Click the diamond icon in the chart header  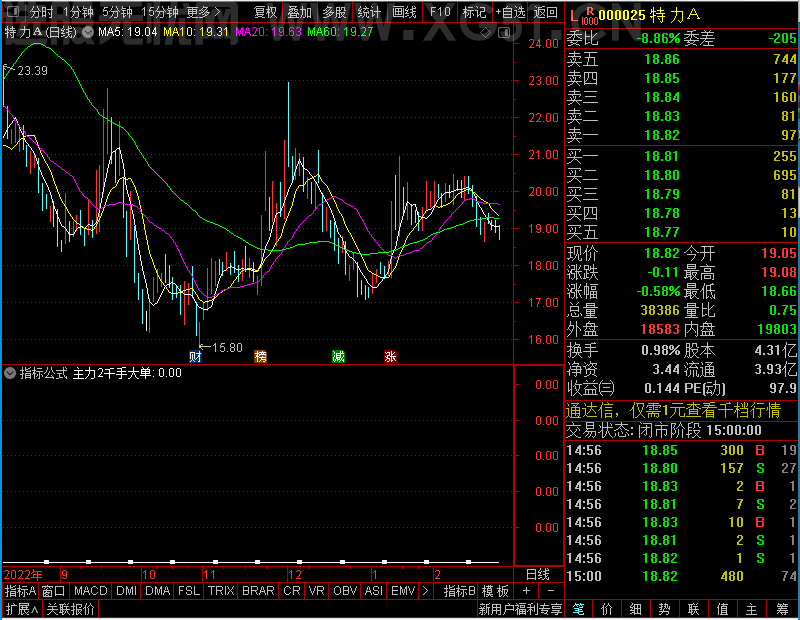[486, 33]
